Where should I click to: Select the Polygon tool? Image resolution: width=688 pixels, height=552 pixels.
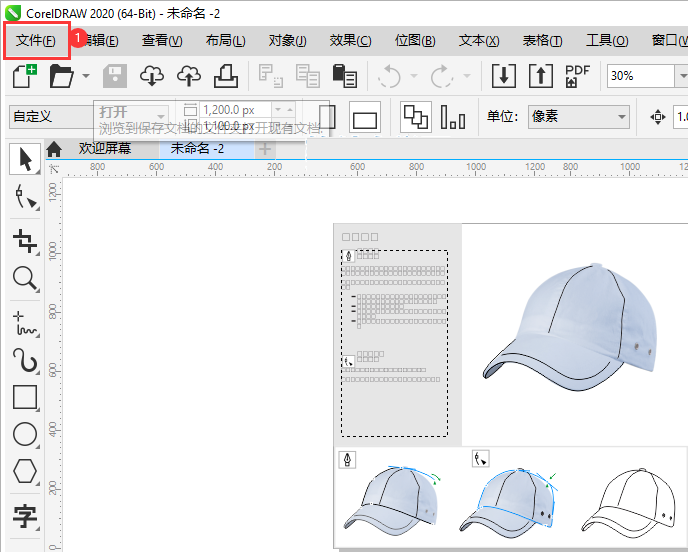point(25,471)
